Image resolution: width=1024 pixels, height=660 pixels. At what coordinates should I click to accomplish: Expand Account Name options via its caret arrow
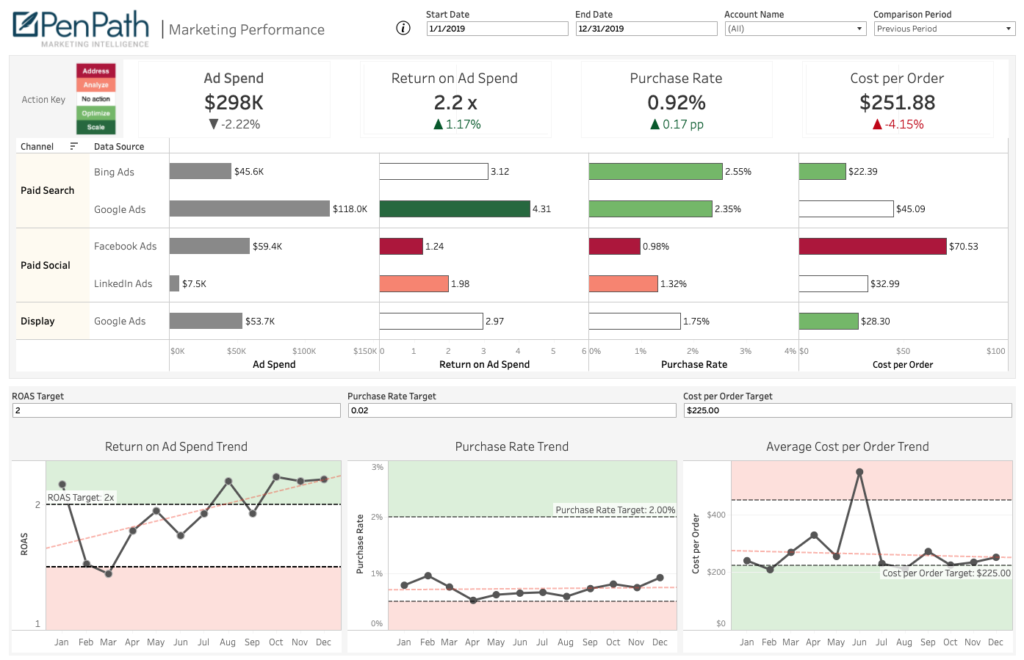pos(857,28)
